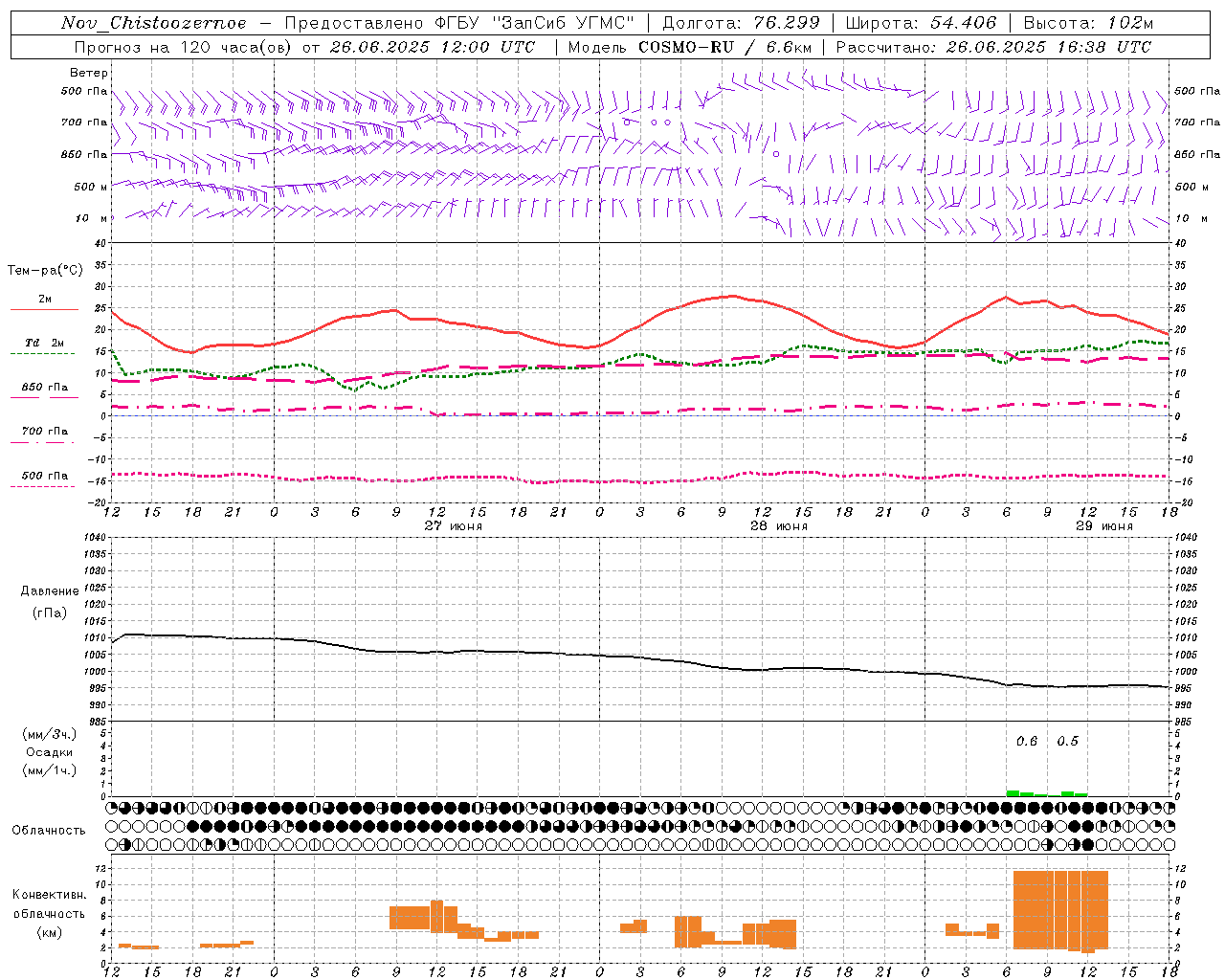Image resolution: width=1225 pixels, height=980 pixels.
Task: Click the '(гПа)' unit under Давление
Action: (50, 612)
